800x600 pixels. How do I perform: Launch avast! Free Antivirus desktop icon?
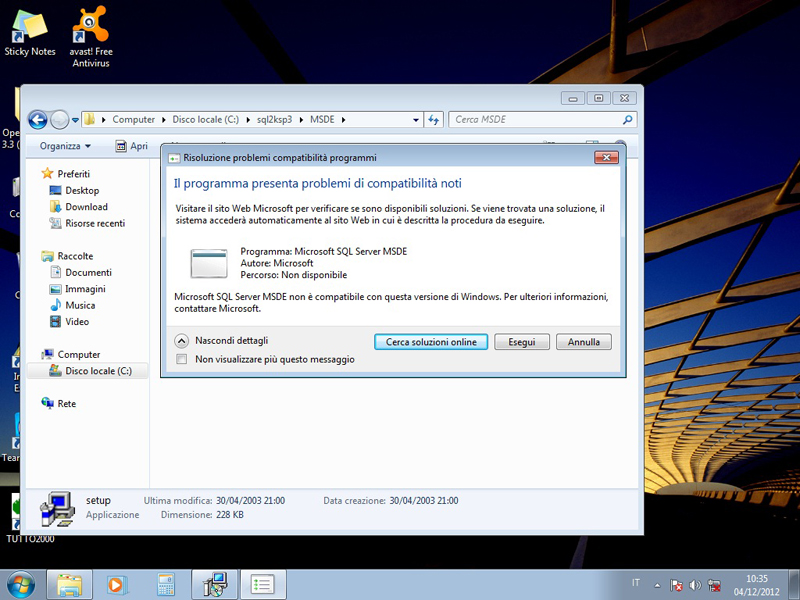[x=91, y=36]
